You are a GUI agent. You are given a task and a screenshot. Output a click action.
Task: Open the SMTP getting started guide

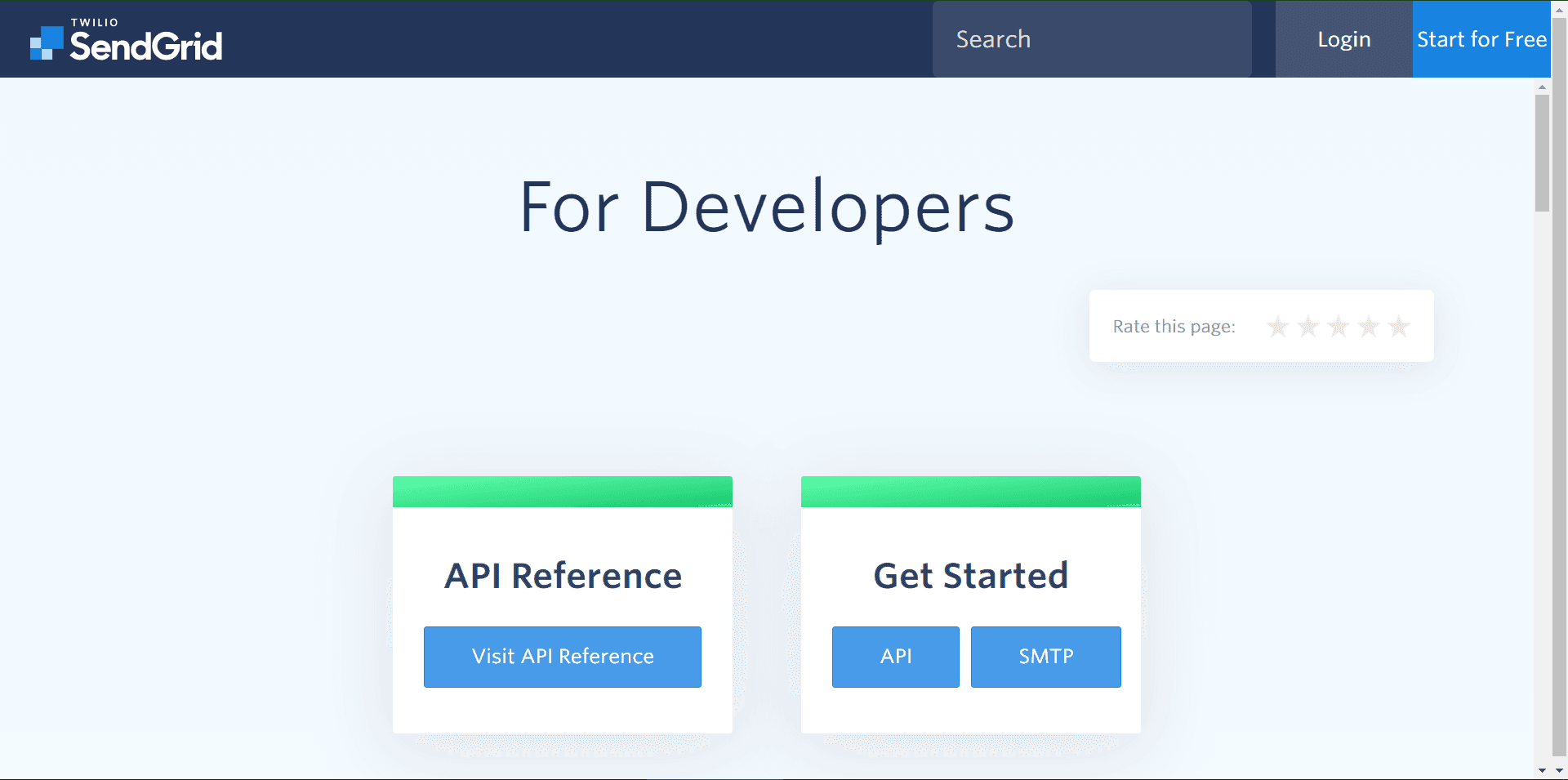tap(1045, 656)
